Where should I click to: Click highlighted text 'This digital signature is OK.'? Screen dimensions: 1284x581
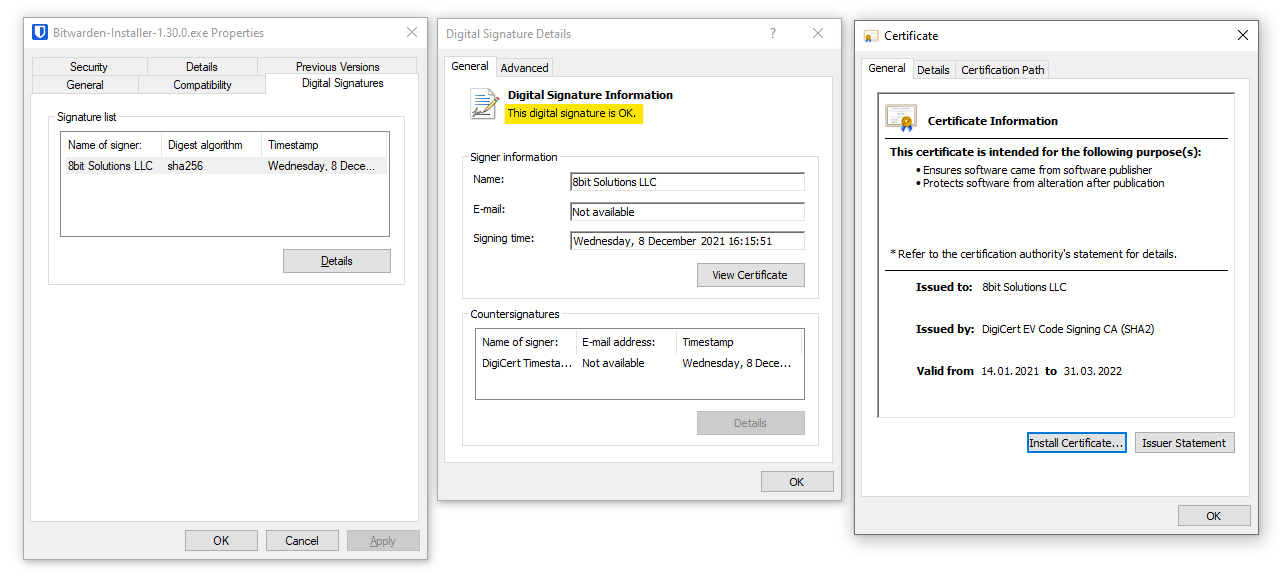coord(571,114)
